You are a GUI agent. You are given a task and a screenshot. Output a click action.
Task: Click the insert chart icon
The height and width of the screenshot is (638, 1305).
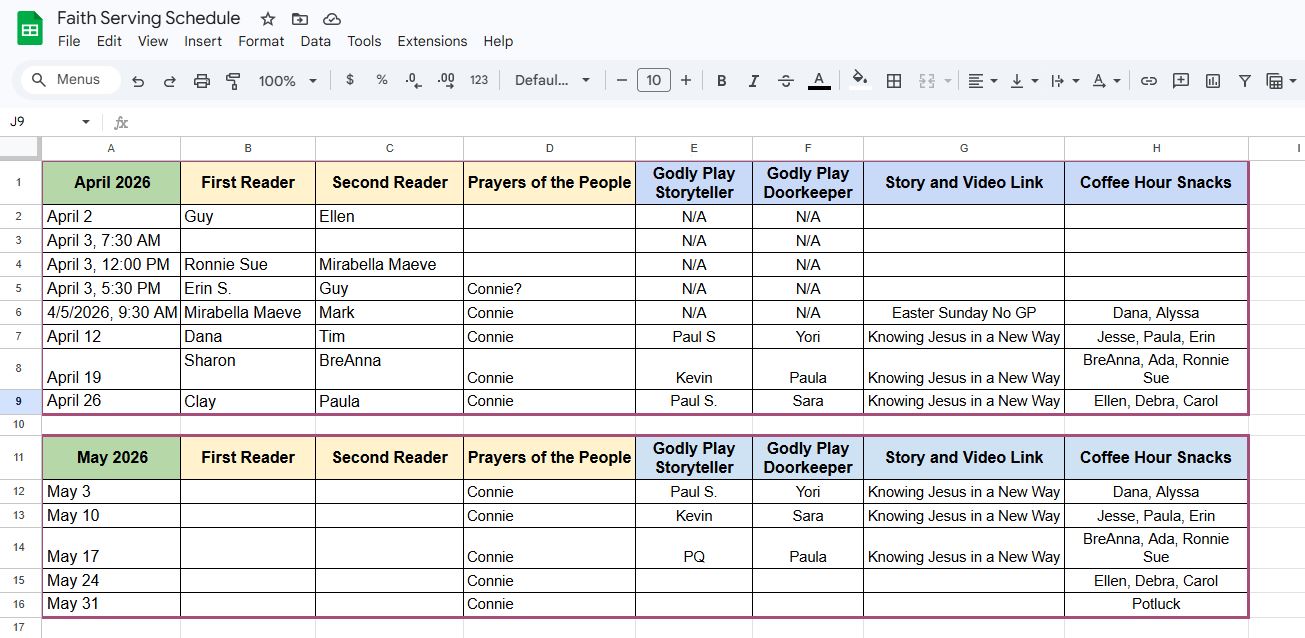click(1213, 81)
